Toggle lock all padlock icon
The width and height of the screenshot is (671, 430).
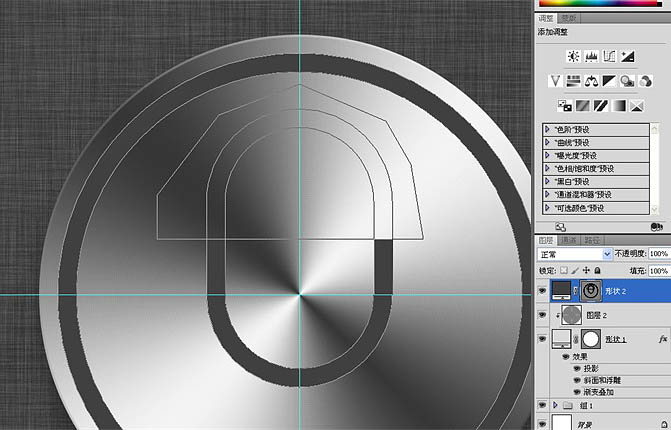click(597, 270)
